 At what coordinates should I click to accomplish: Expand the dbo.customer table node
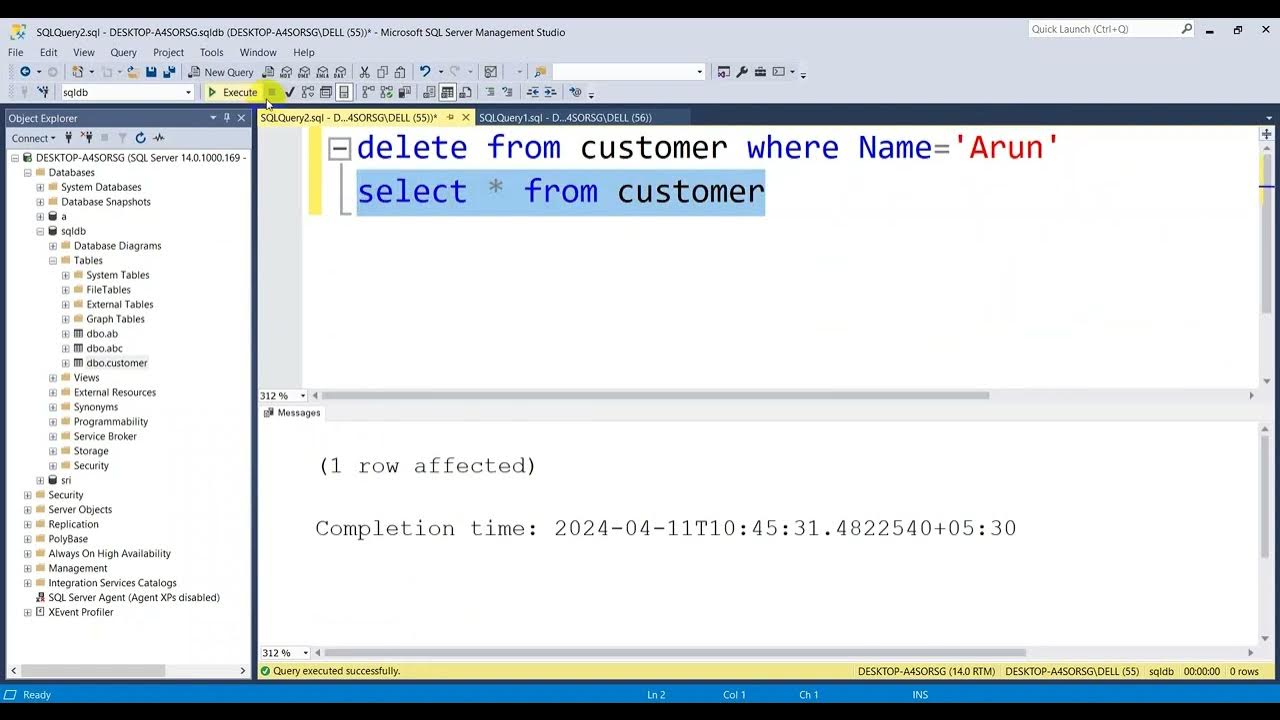click(x=65, y=363)
